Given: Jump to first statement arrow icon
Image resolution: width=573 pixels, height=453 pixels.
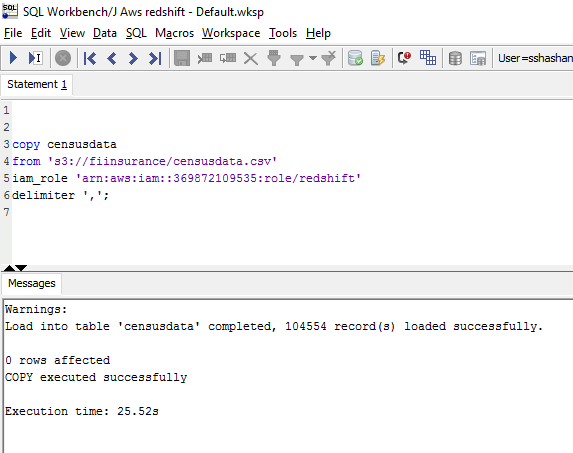Looking at the screenshot, I should tap(90, 58).
